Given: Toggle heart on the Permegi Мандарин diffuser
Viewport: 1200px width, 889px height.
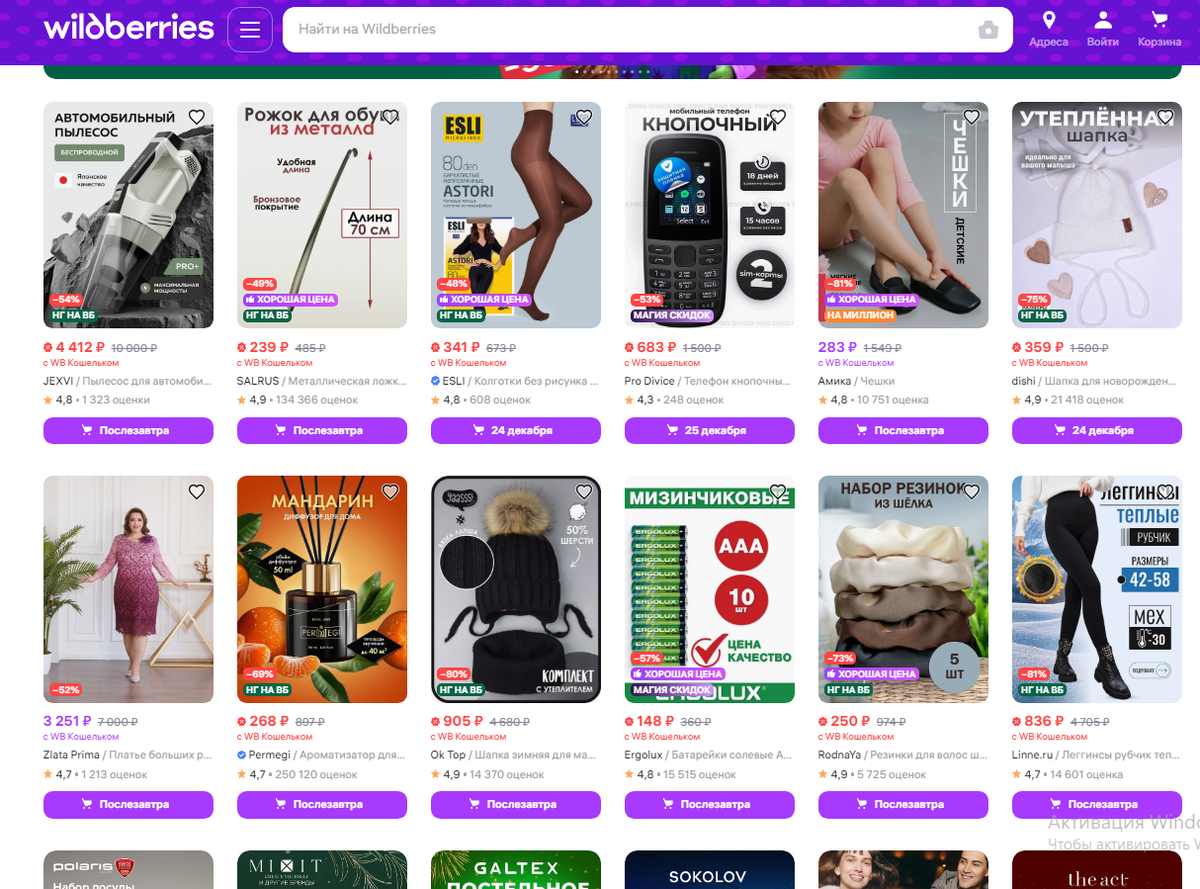Looking at the screenshot, I should click(390, 491).
